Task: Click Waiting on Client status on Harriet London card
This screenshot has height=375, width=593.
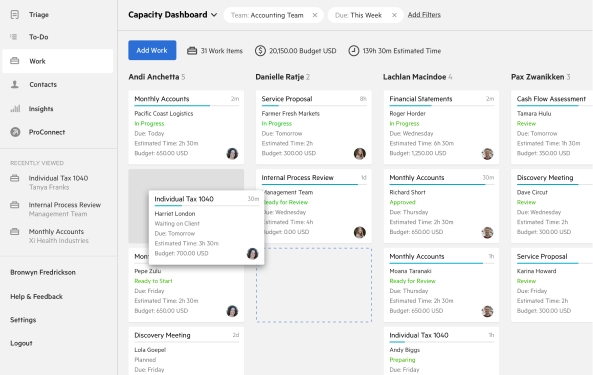Action: (x=177, y=223)
